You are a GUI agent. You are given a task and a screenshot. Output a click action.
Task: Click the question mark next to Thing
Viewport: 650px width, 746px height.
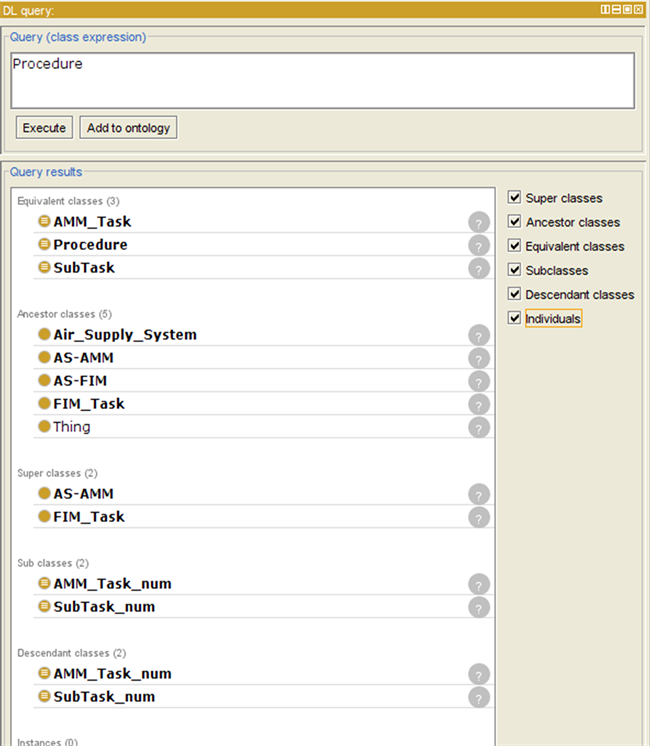pos(479,427)
